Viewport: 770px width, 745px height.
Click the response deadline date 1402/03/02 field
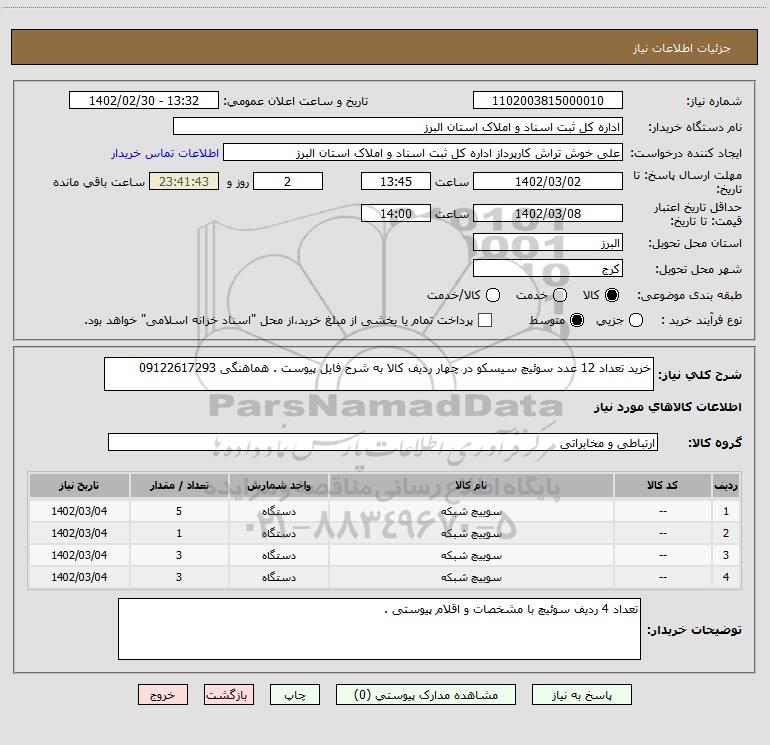[x=548, y=181]
